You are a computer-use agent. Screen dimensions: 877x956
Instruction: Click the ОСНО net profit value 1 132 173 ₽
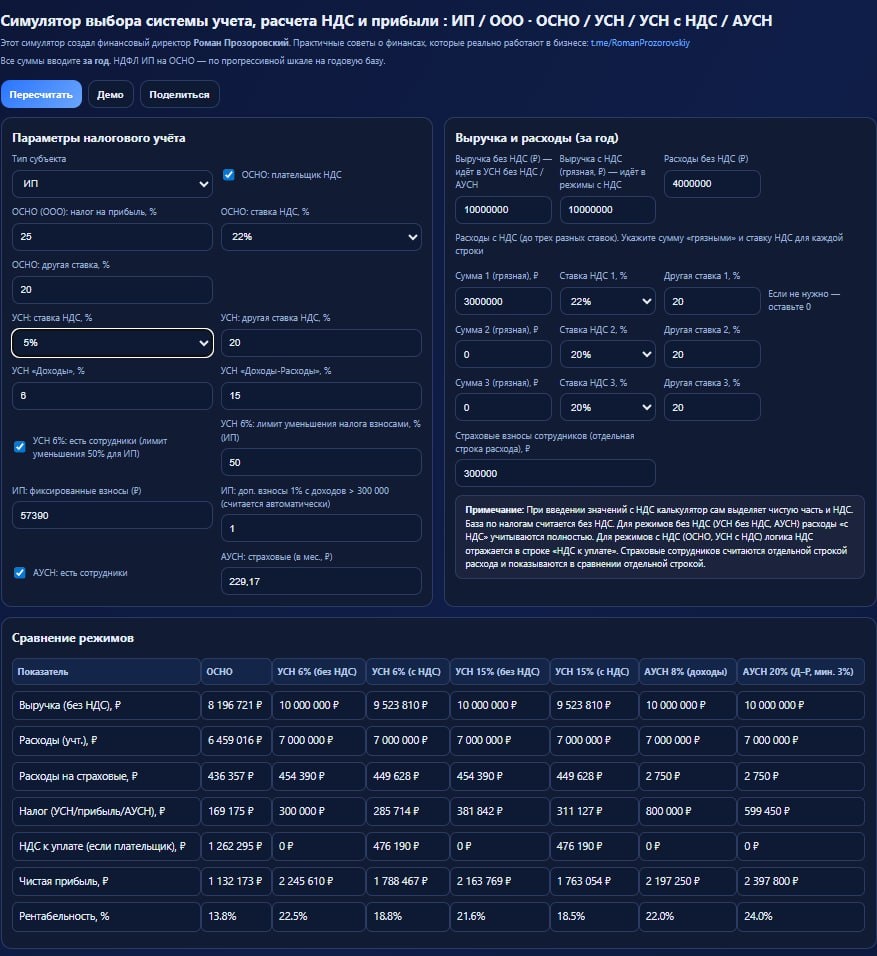tap(235, 881)
